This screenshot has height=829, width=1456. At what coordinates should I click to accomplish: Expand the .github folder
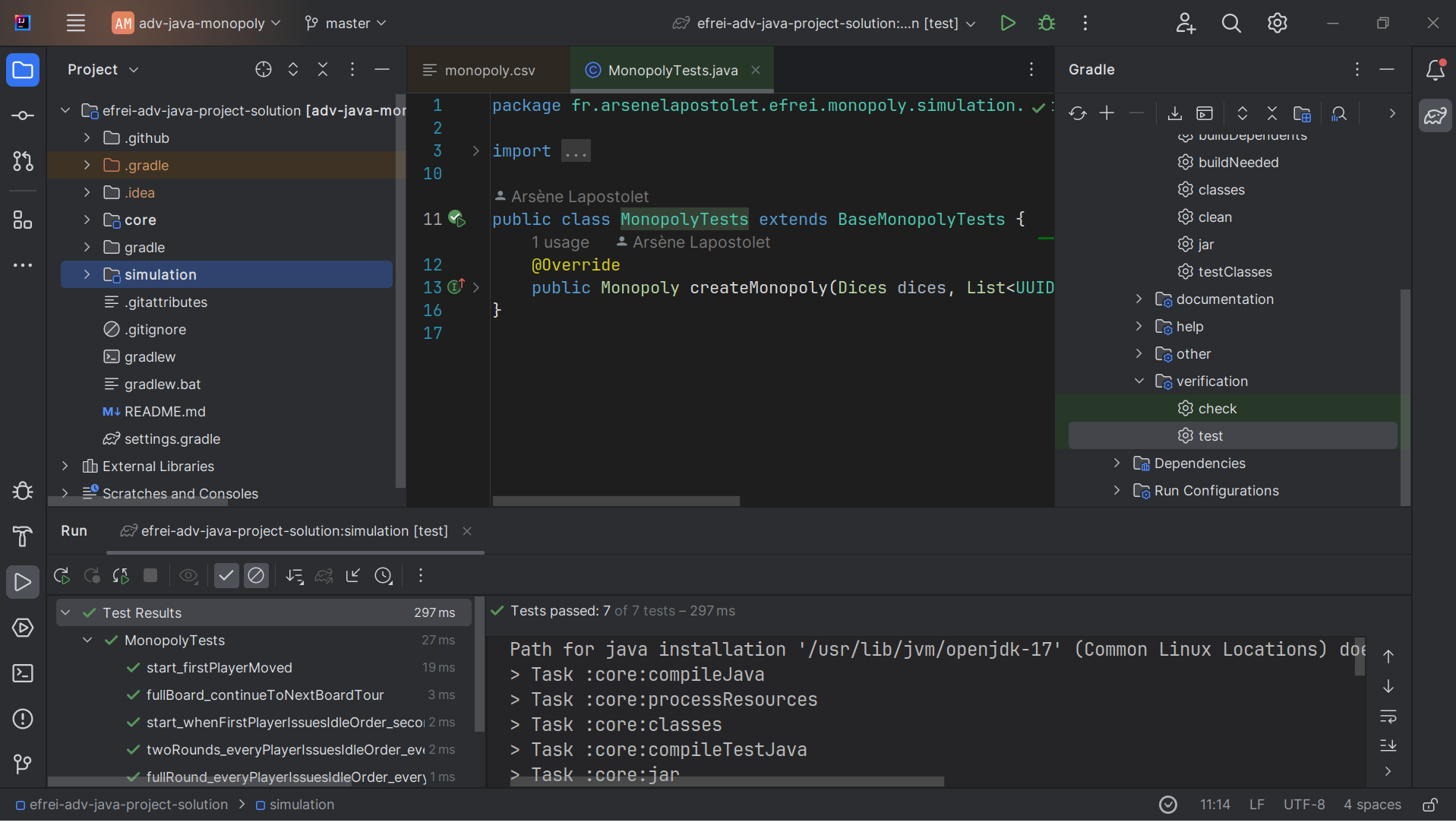pos(87,138)
